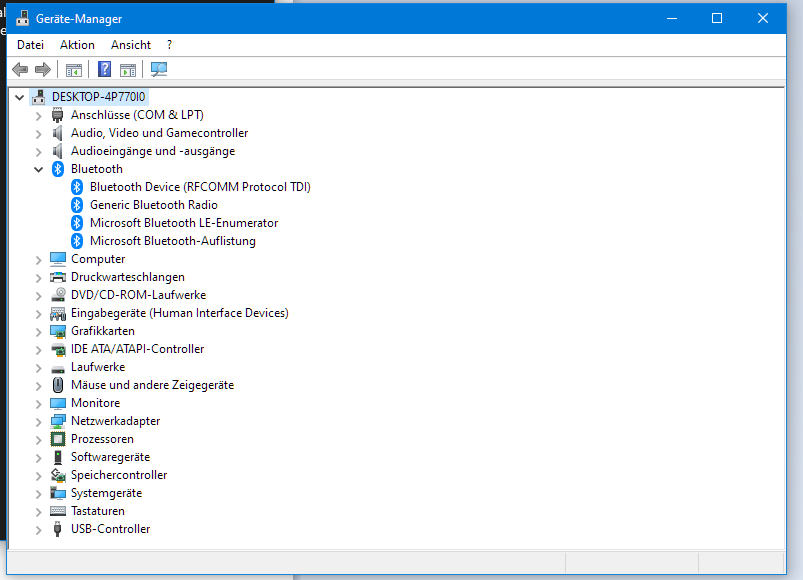Select the Grafikkarten label

pos(102,331)
